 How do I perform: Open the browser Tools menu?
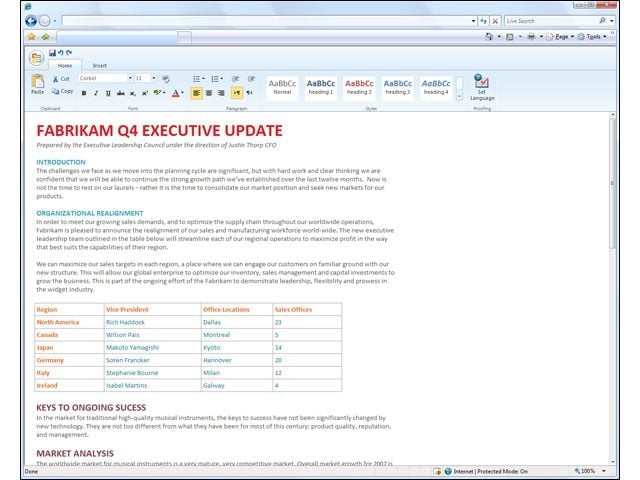(x=592, y=37)
